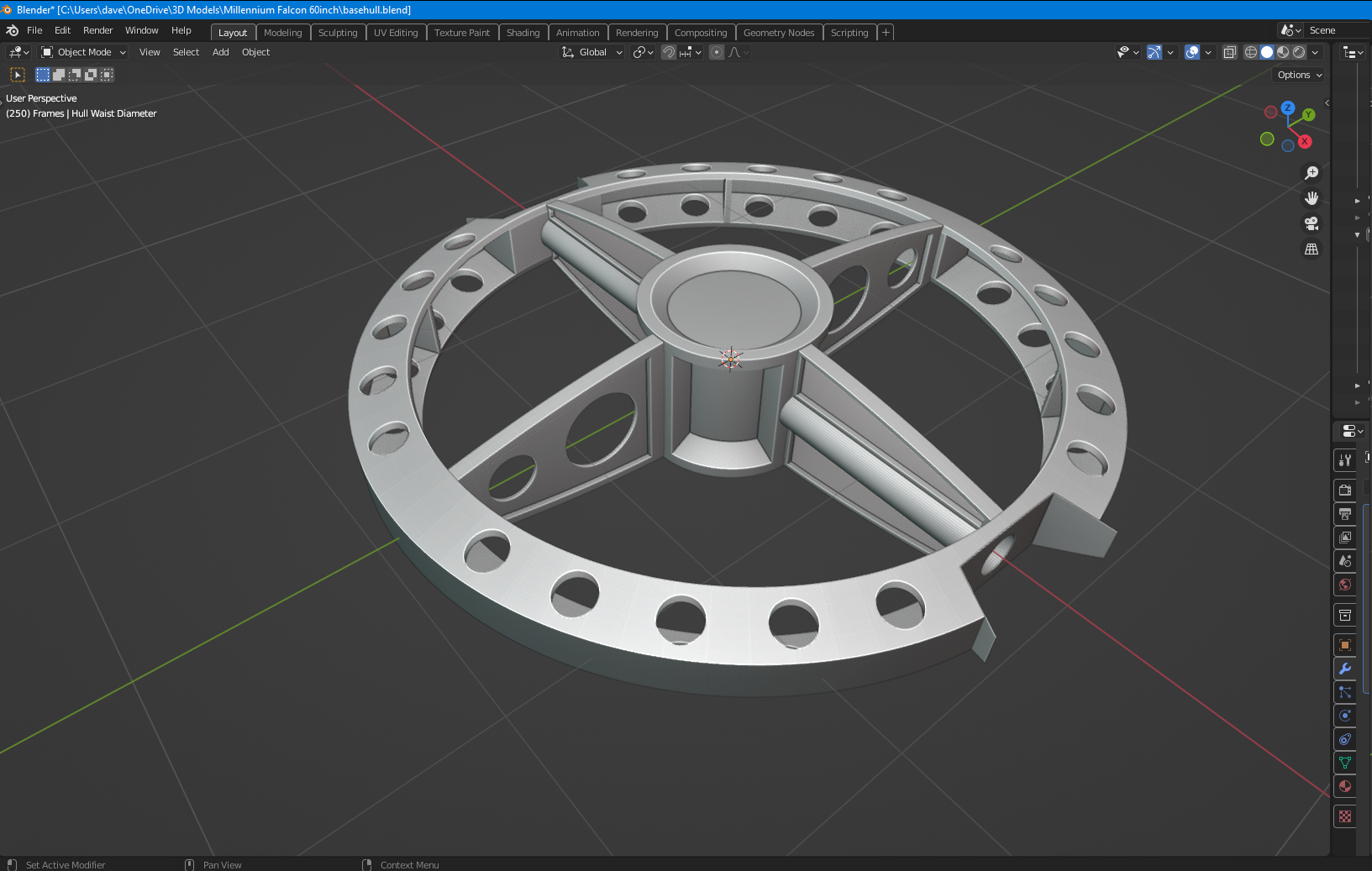Open the File menu
The image size is (1372, 871).
point(34,30)
